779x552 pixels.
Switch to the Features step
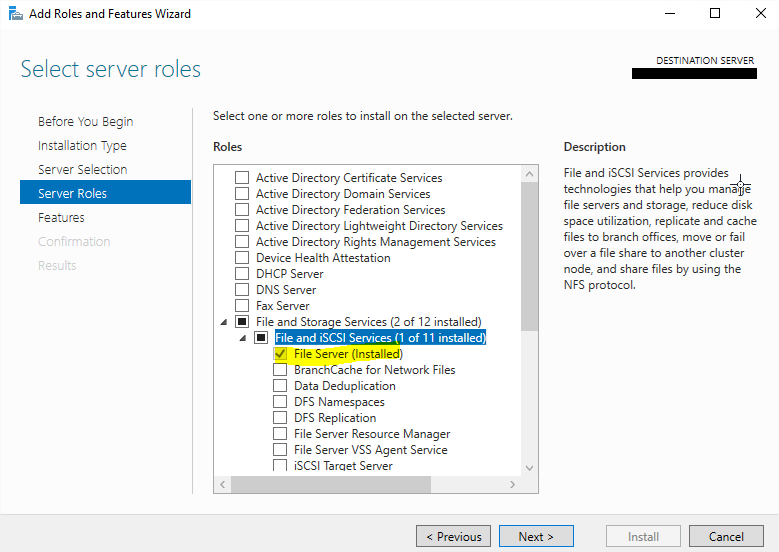click(x=61, y=218)
